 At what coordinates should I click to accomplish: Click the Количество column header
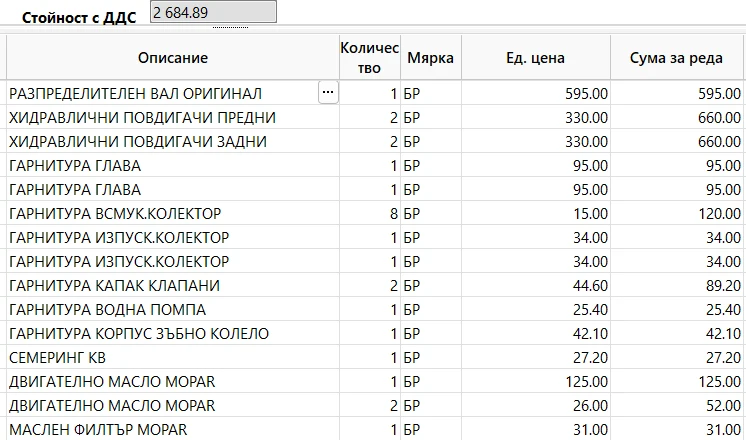(x=369, y=58)
